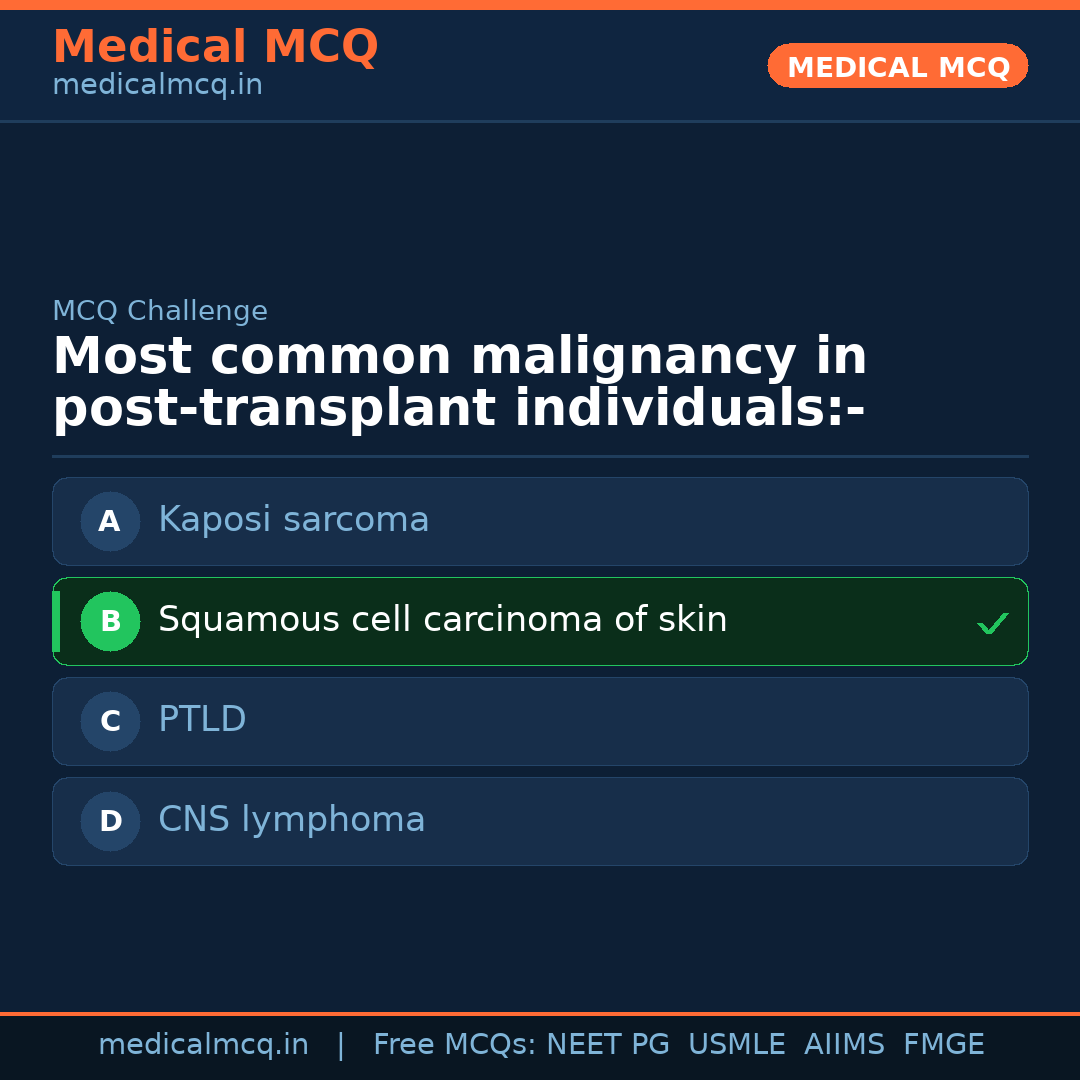
Task: Choose Squamous cell carcinoma of skin answer
Action: coord(442,620)
